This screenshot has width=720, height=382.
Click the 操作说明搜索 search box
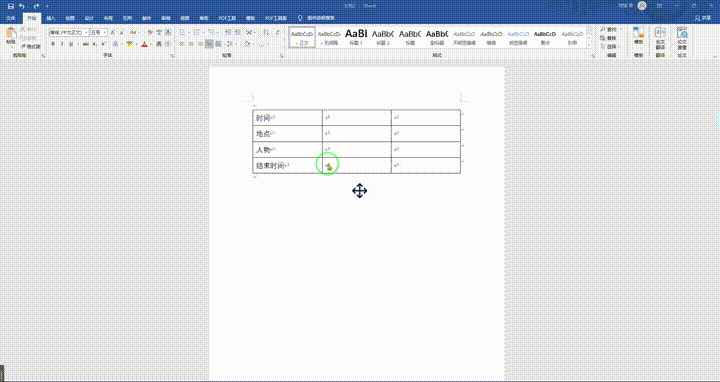click(320, 18)
